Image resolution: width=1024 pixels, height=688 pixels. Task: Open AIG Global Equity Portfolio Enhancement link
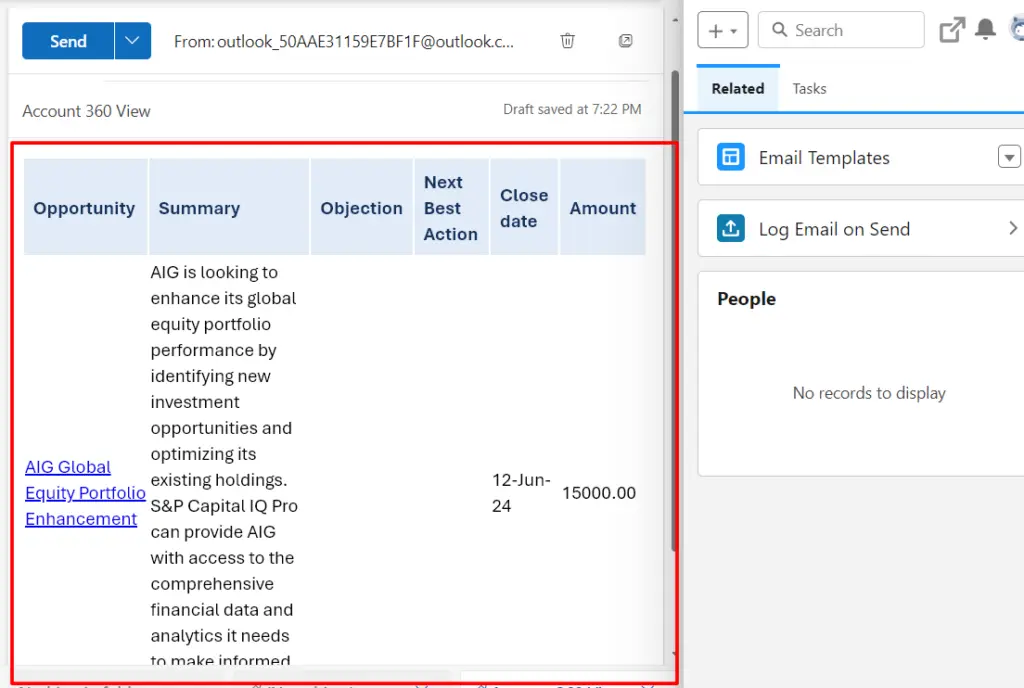click(x=83, y=493)
